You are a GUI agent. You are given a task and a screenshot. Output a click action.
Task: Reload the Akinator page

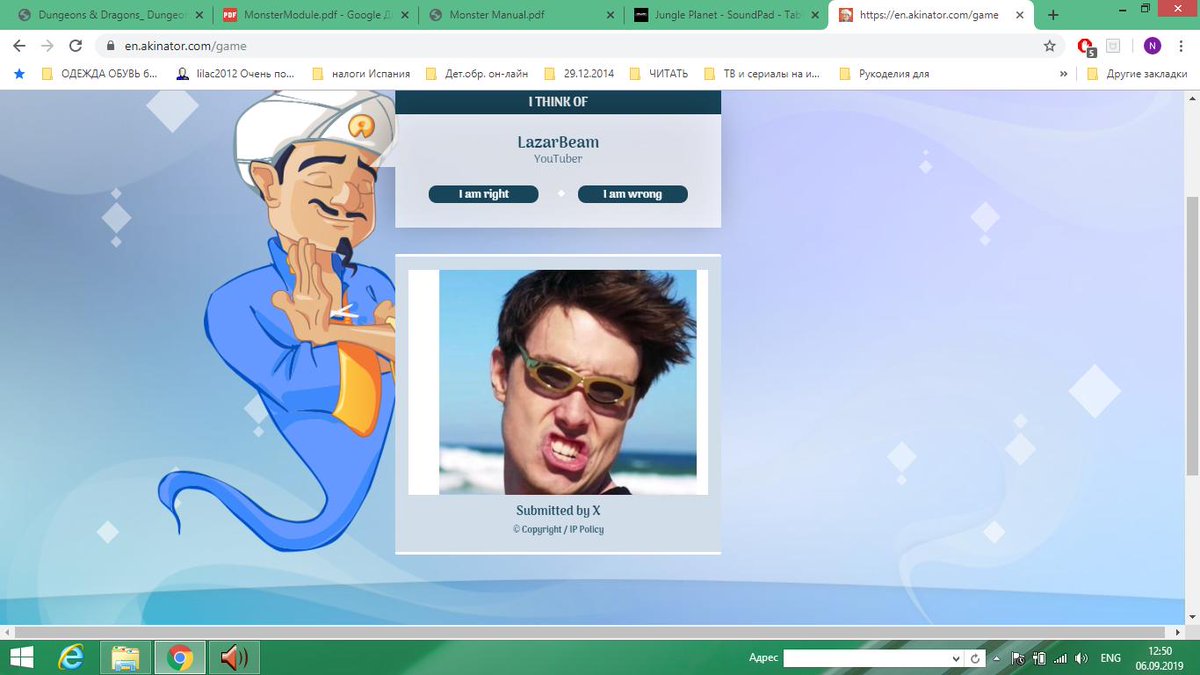tap(75, 46)
